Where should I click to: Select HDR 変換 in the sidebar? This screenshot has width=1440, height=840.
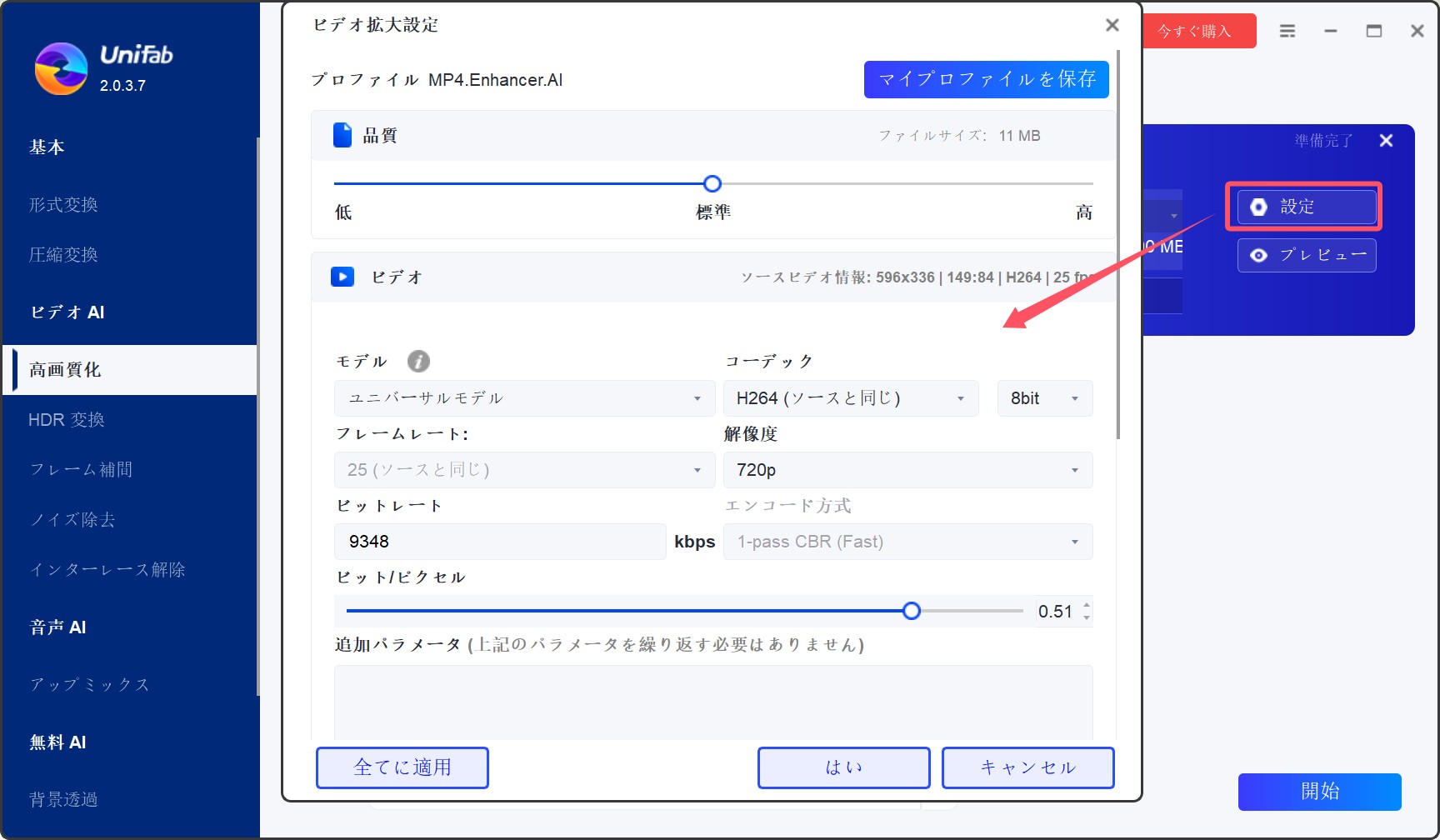[67, 420]
